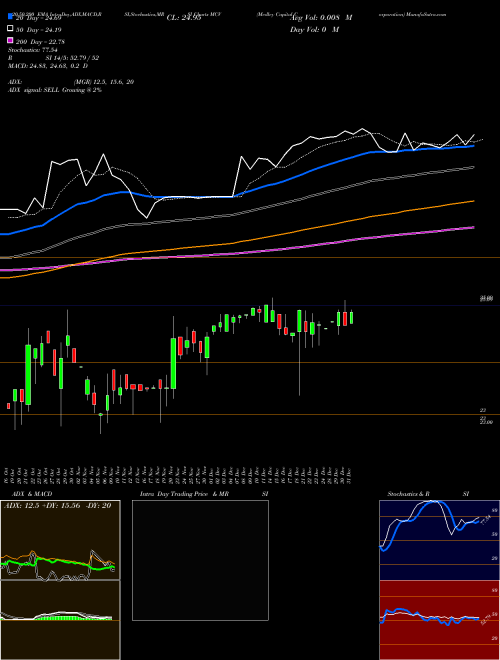
Task: Click the RSI 14/3: 52.79 / 52 text
Action: [x=53, y=58]
